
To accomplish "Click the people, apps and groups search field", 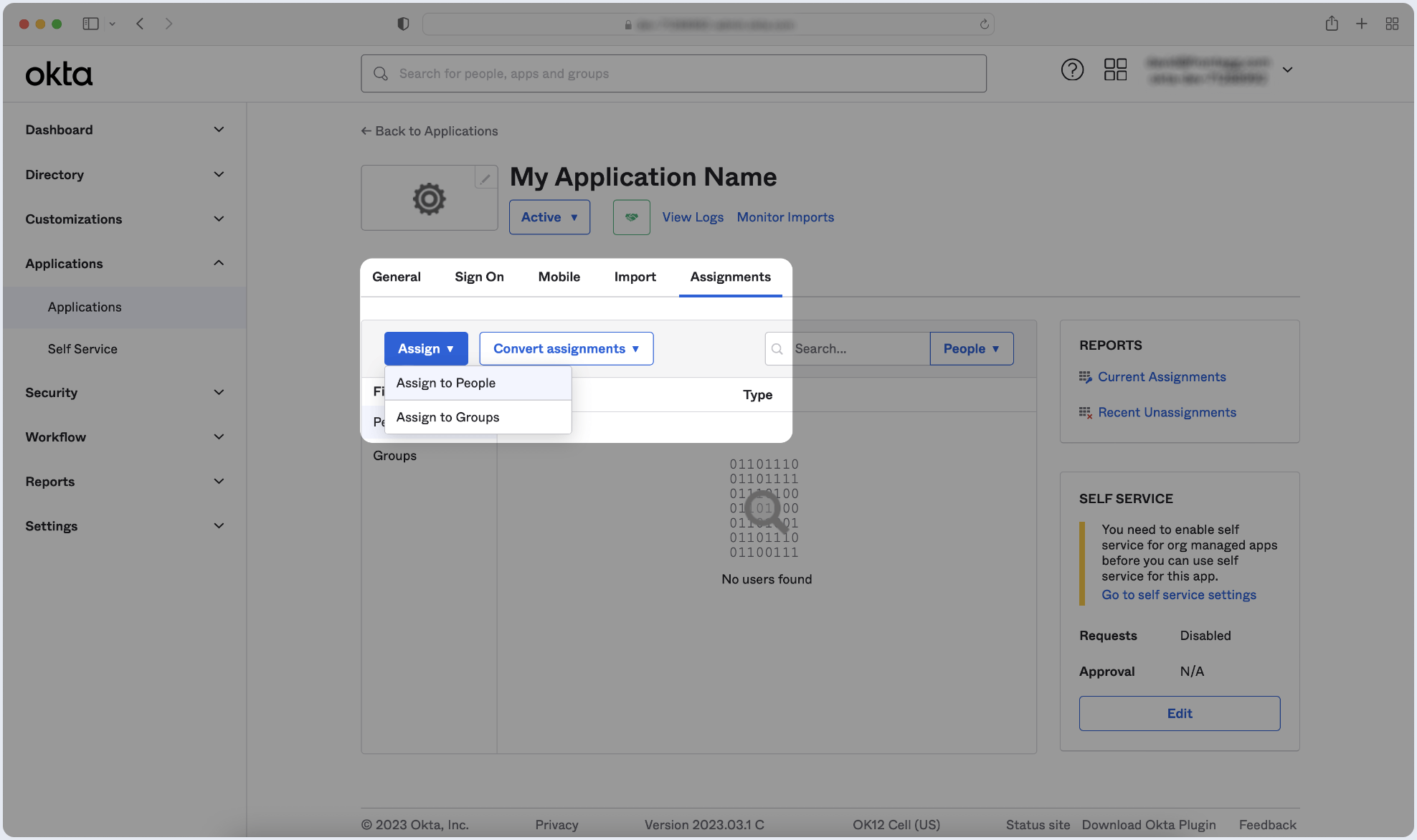I will click(673, 74).
